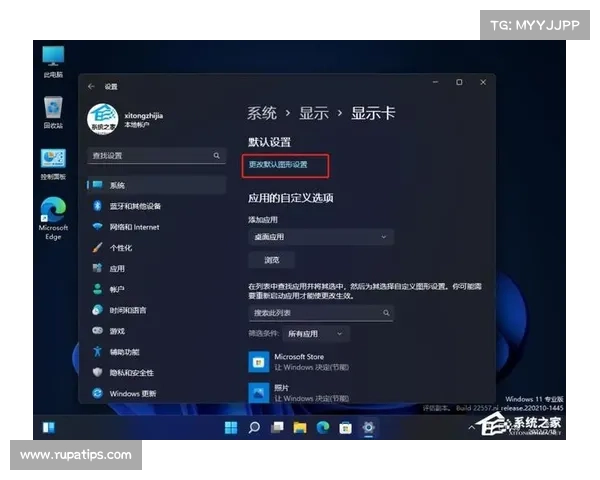Click the game controller icon
The height and width of the screenshot is (480, 600).
(97, 330)
